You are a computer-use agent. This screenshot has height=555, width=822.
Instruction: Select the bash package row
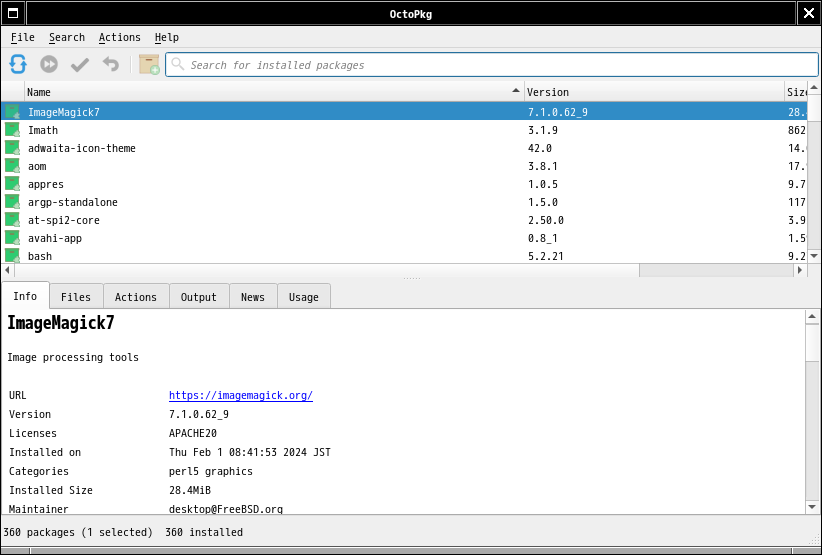click(404, 256)
